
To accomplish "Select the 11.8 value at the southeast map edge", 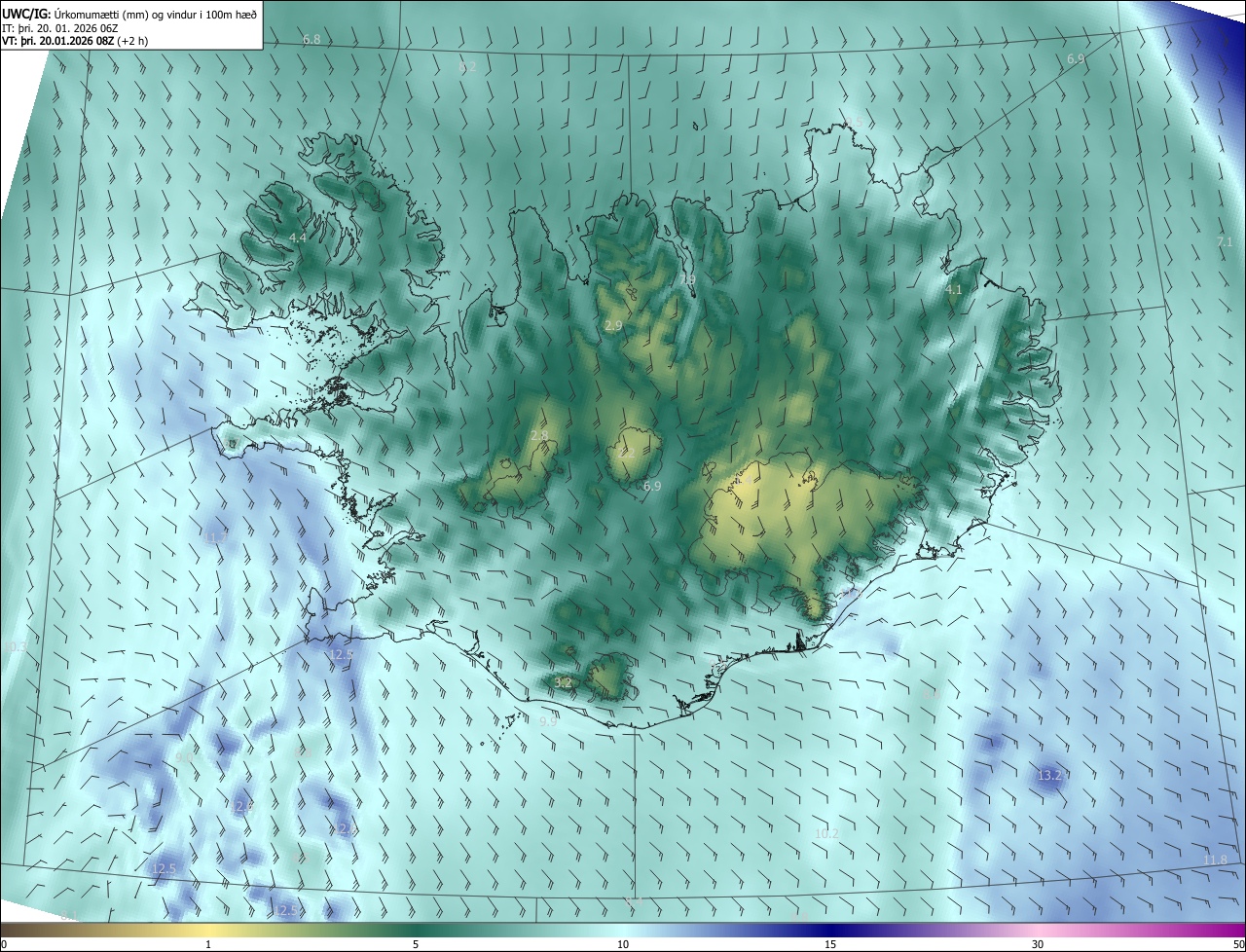I will [1215, 860].
